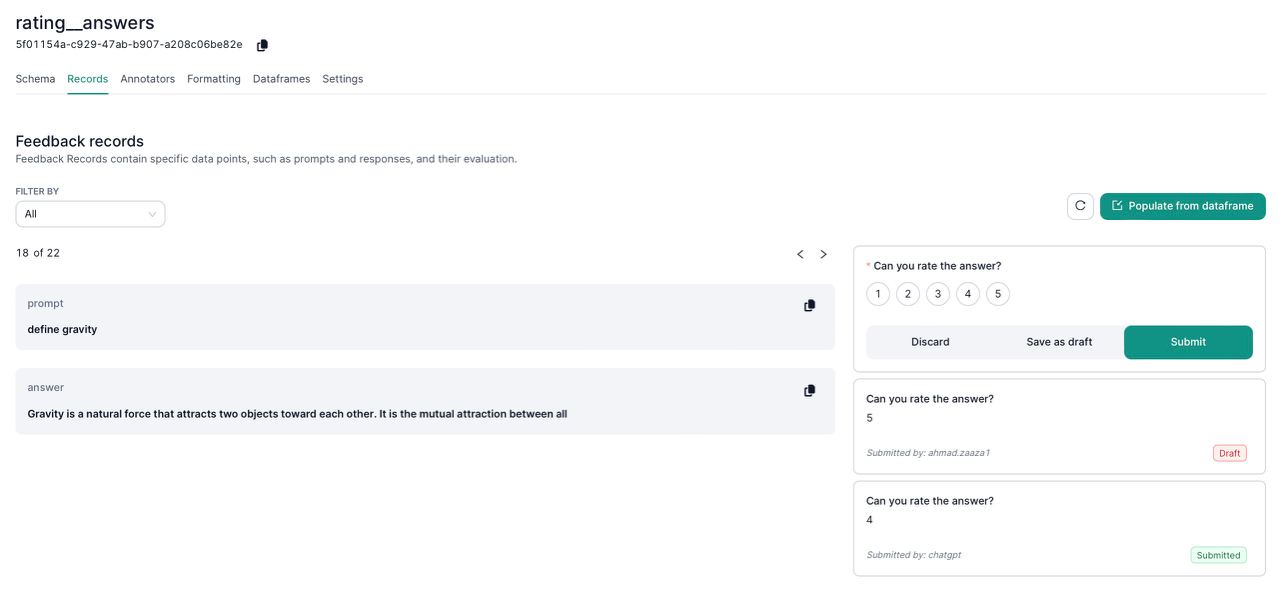This screenshot has width=1280, height=613.
Task: Submit the rating response
Action: pos(1187,341)
